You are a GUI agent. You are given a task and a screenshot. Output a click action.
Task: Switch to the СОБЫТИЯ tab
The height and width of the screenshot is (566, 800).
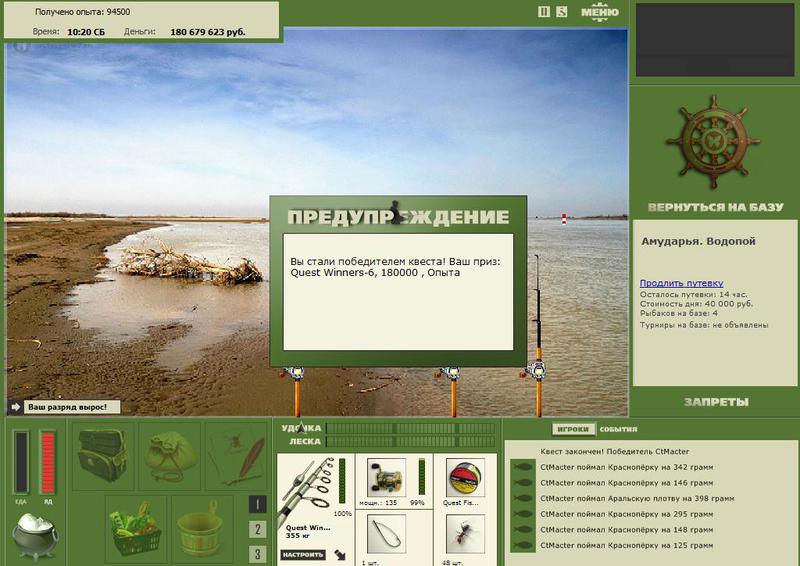(x=618, y=429)
